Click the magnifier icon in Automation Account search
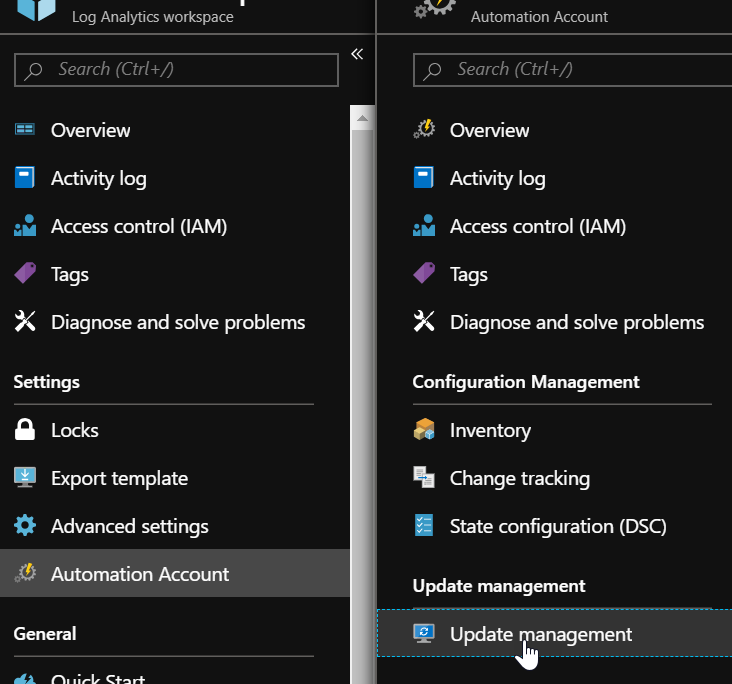This screenshot has height=684, width=732. coord(432,71)
